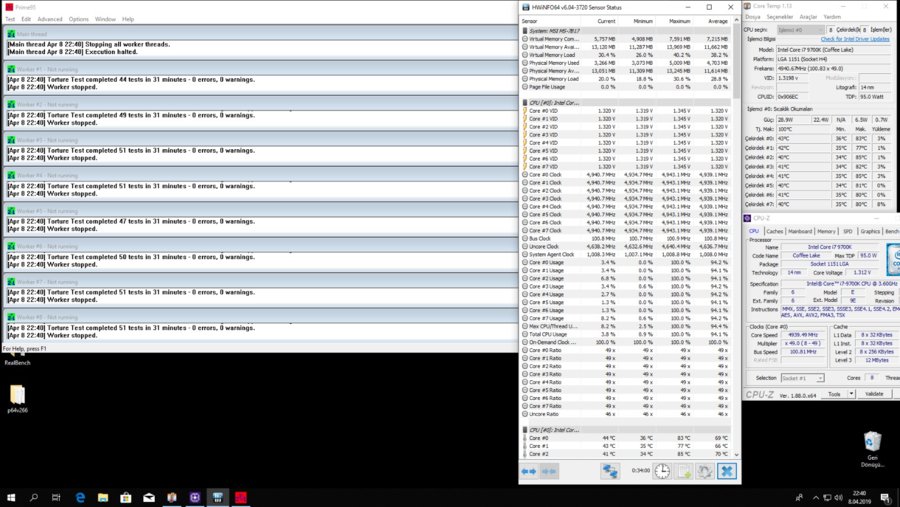Open taskbar Search magnifier
Screen dimensions: 900x507
[33, 497]
